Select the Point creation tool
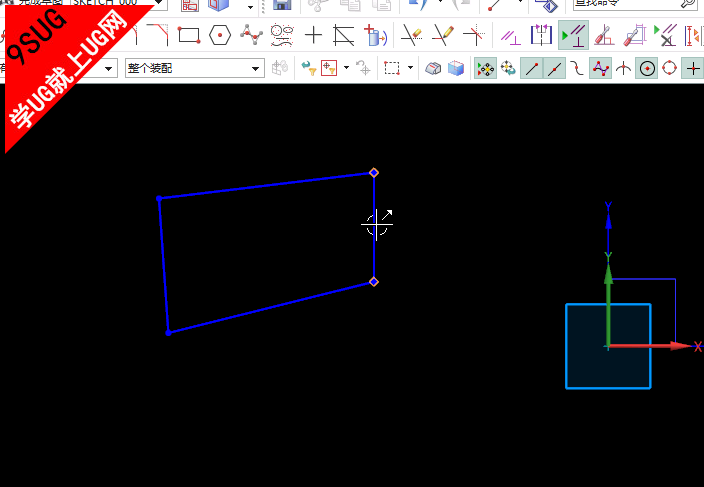 click(x=313, y=35)
